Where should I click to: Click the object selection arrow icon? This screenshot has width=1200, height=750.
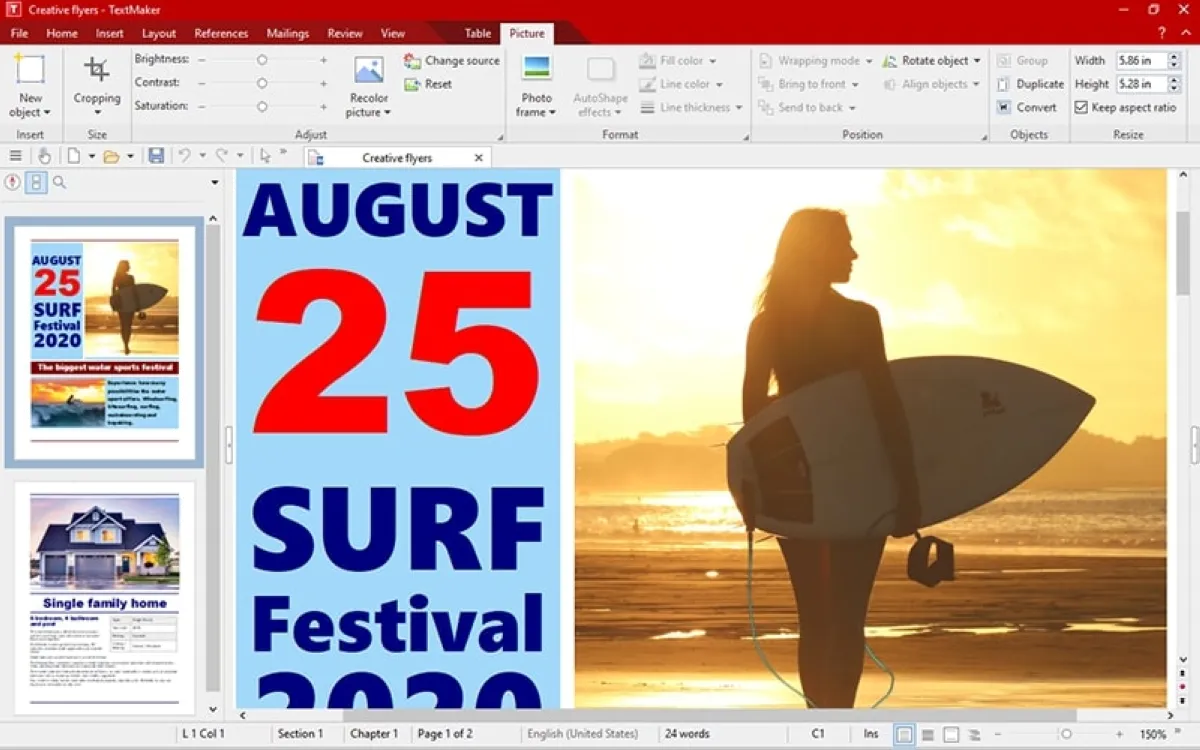265,156
